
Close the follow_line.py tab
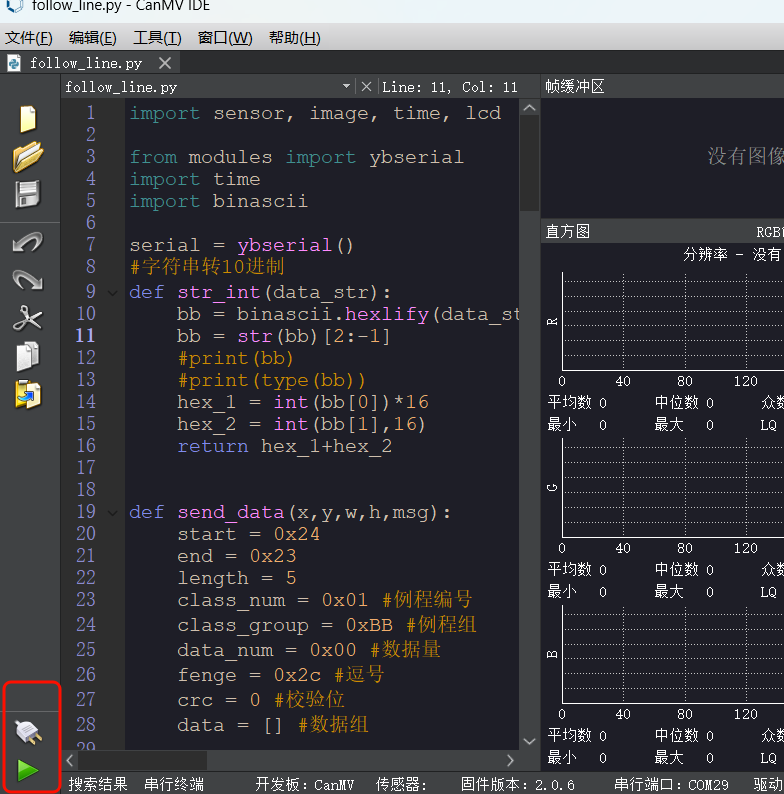165,63
